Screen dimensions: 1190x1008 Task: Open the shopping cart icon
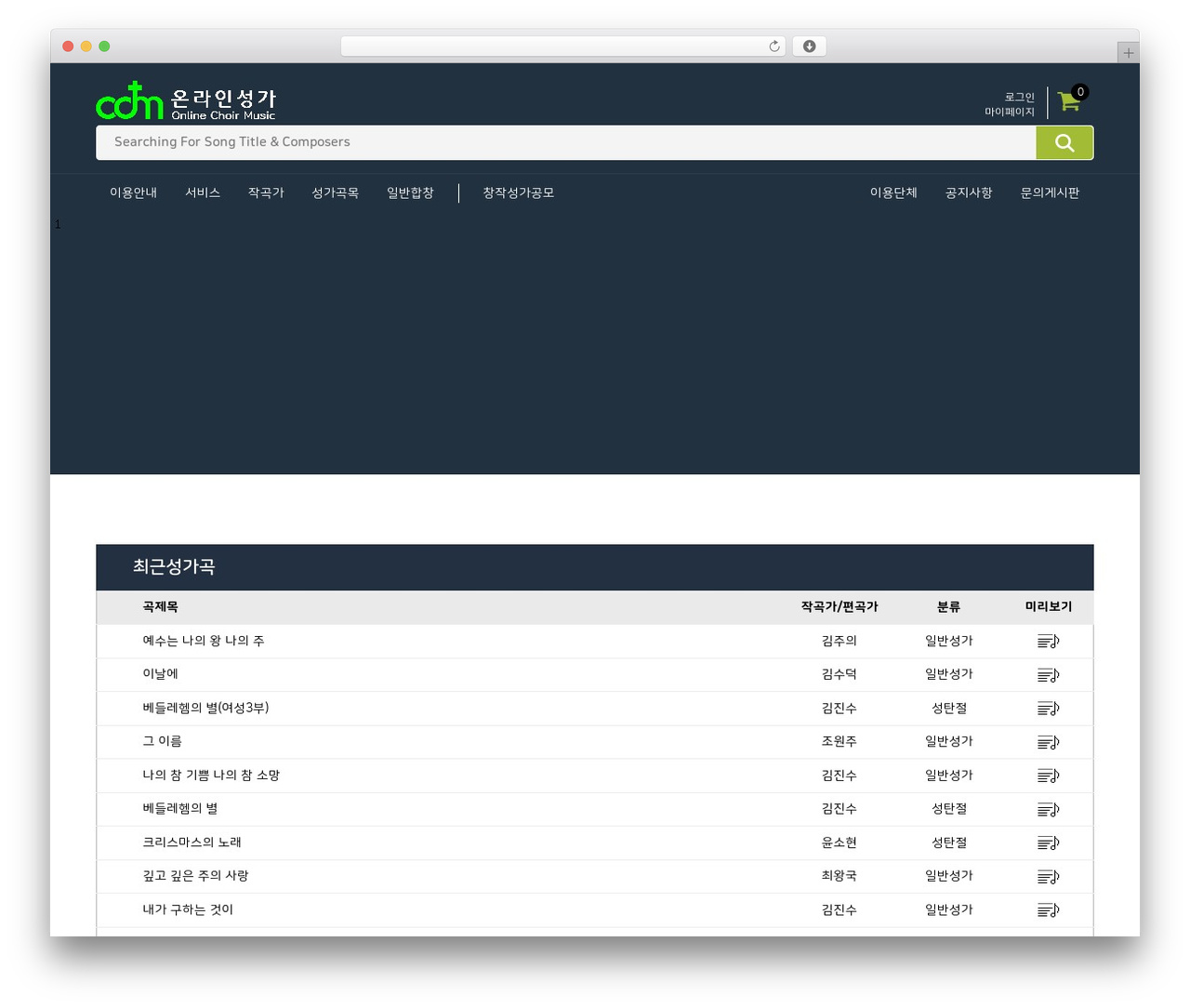tap(1068, 101)
